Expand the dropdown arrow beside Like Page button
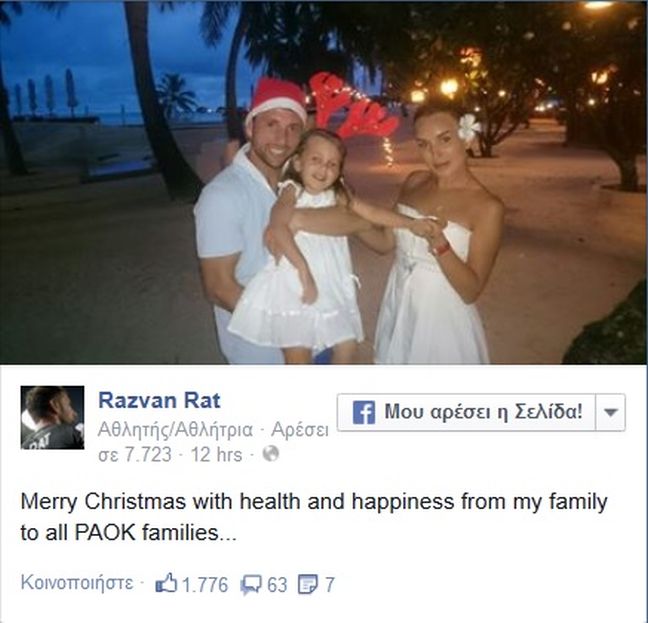Viewport: 648px width, 623px height. [610, 412]
